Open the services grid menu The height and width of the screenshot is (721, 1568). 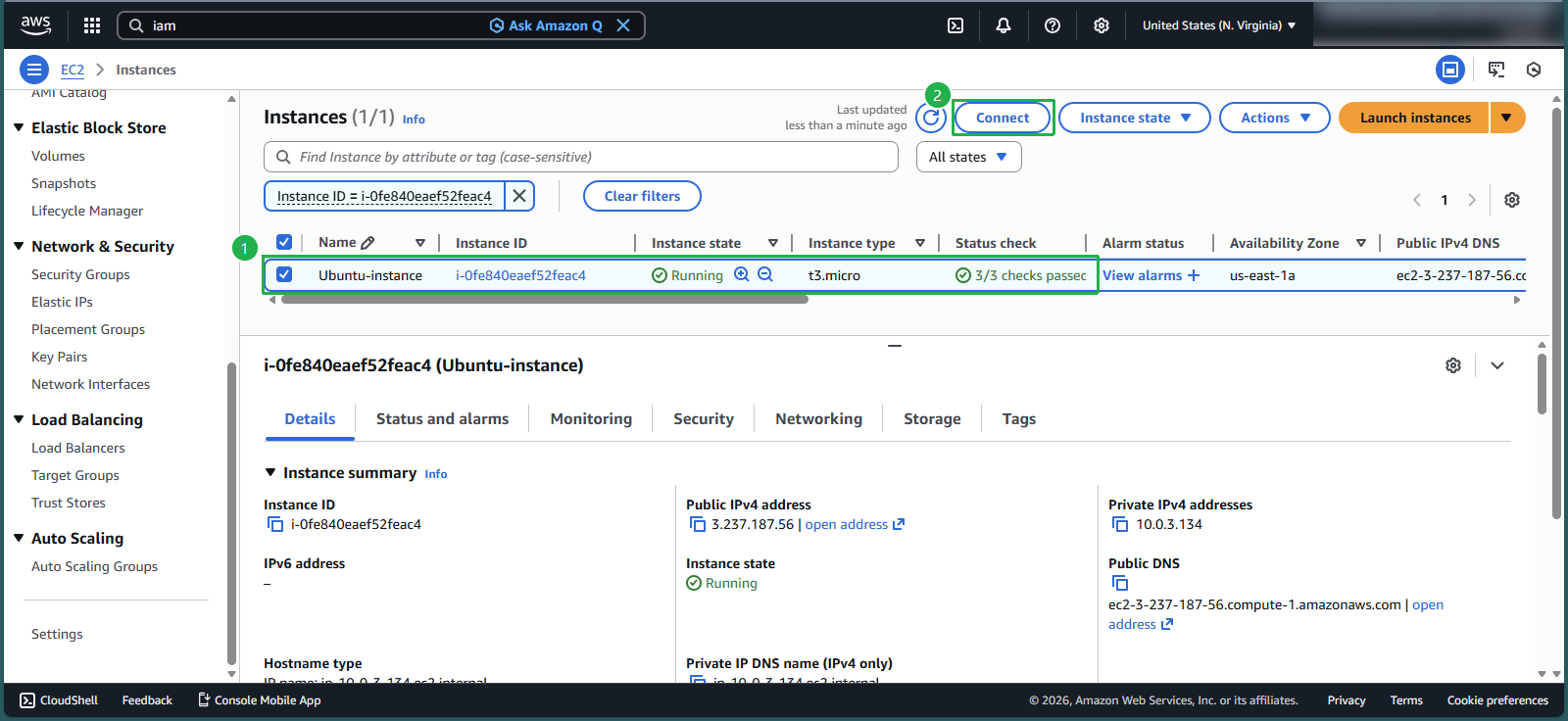tap(92, 25)
